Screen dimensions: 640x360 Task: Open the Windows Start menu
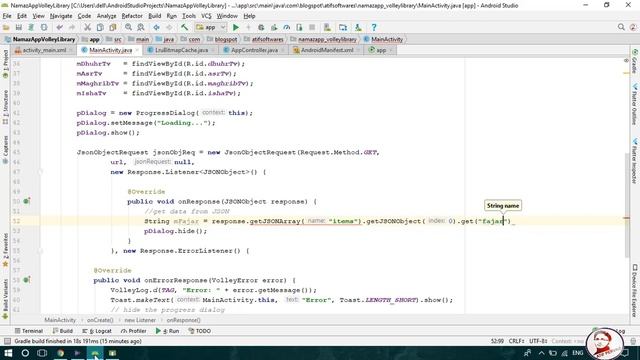click(8, 353)
